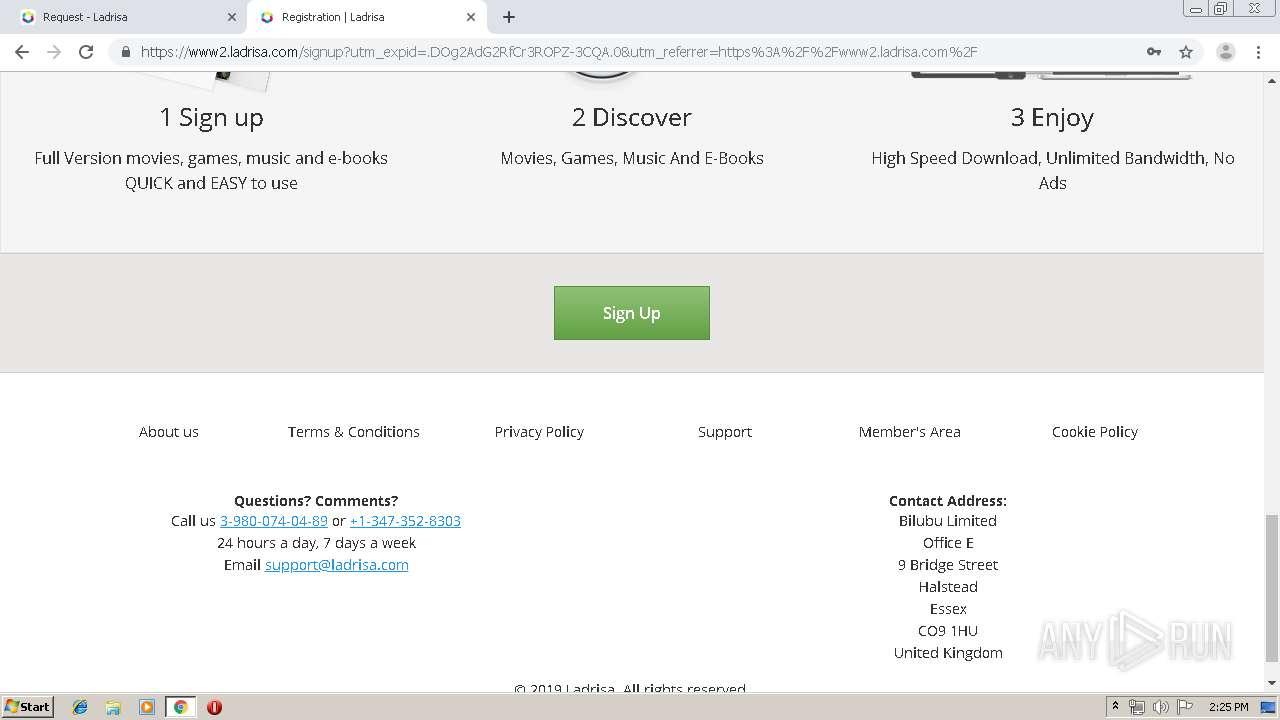Viewport: 1280px width, 720px height.
Task: View the Privacy Policy
Action: (x=539, y=432)
